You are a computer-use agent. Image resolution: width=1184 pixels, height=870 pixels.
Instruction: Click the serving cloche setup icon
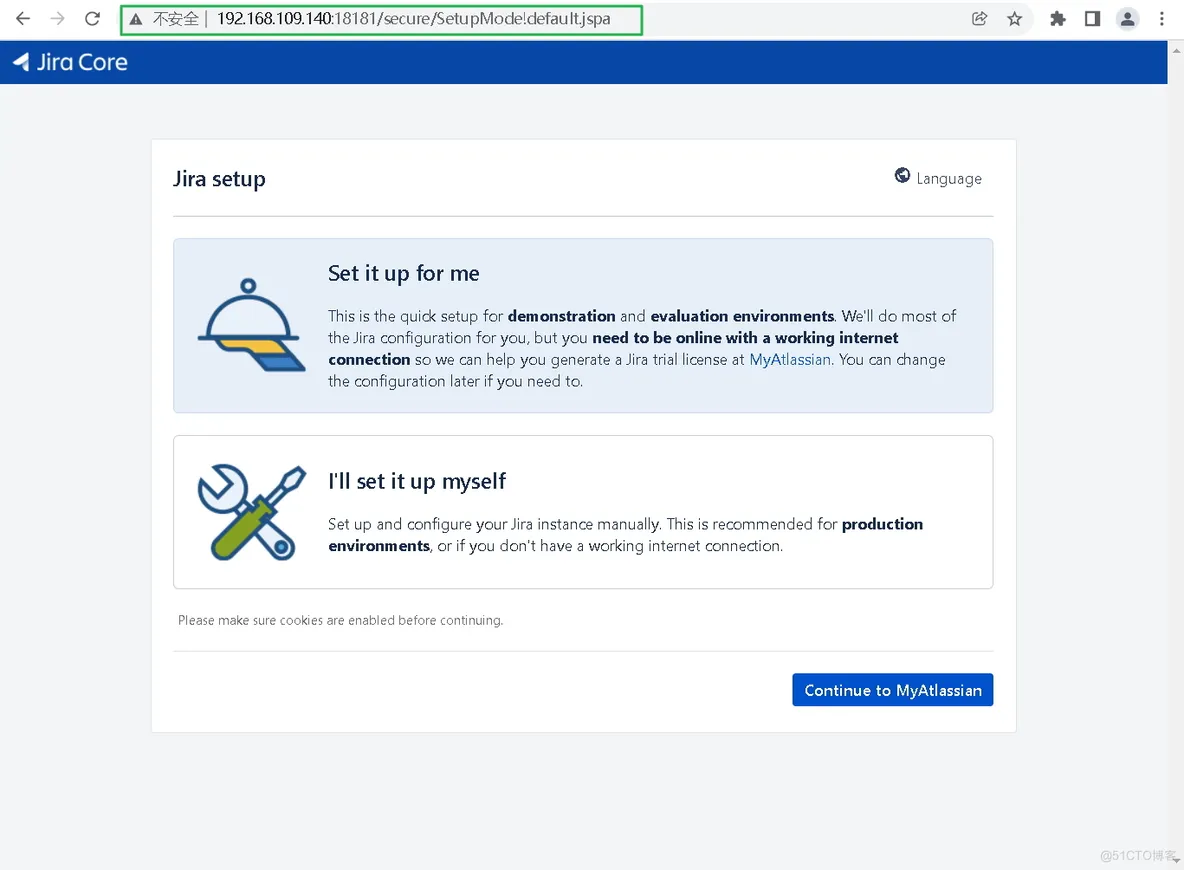coord(251,325)
